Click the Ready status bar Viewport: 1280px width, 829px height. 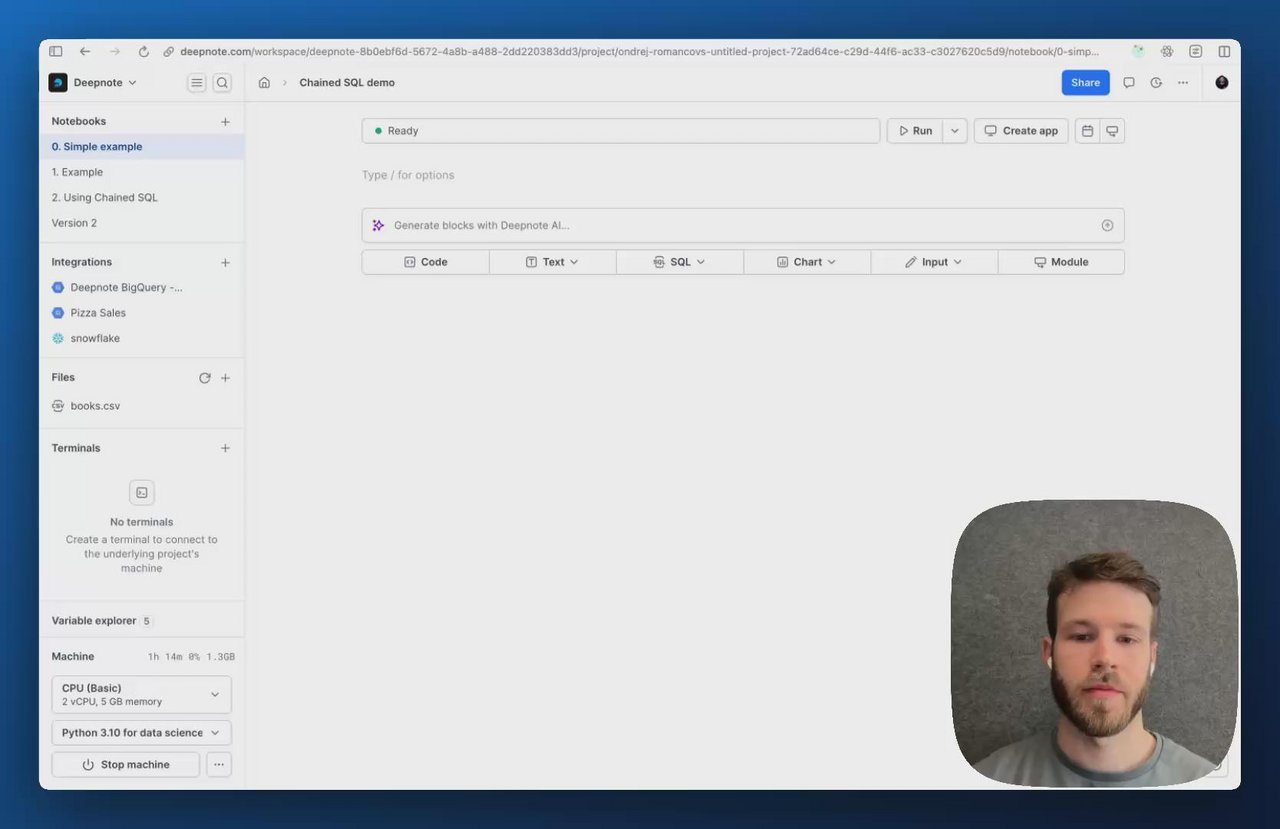[621, 131]
